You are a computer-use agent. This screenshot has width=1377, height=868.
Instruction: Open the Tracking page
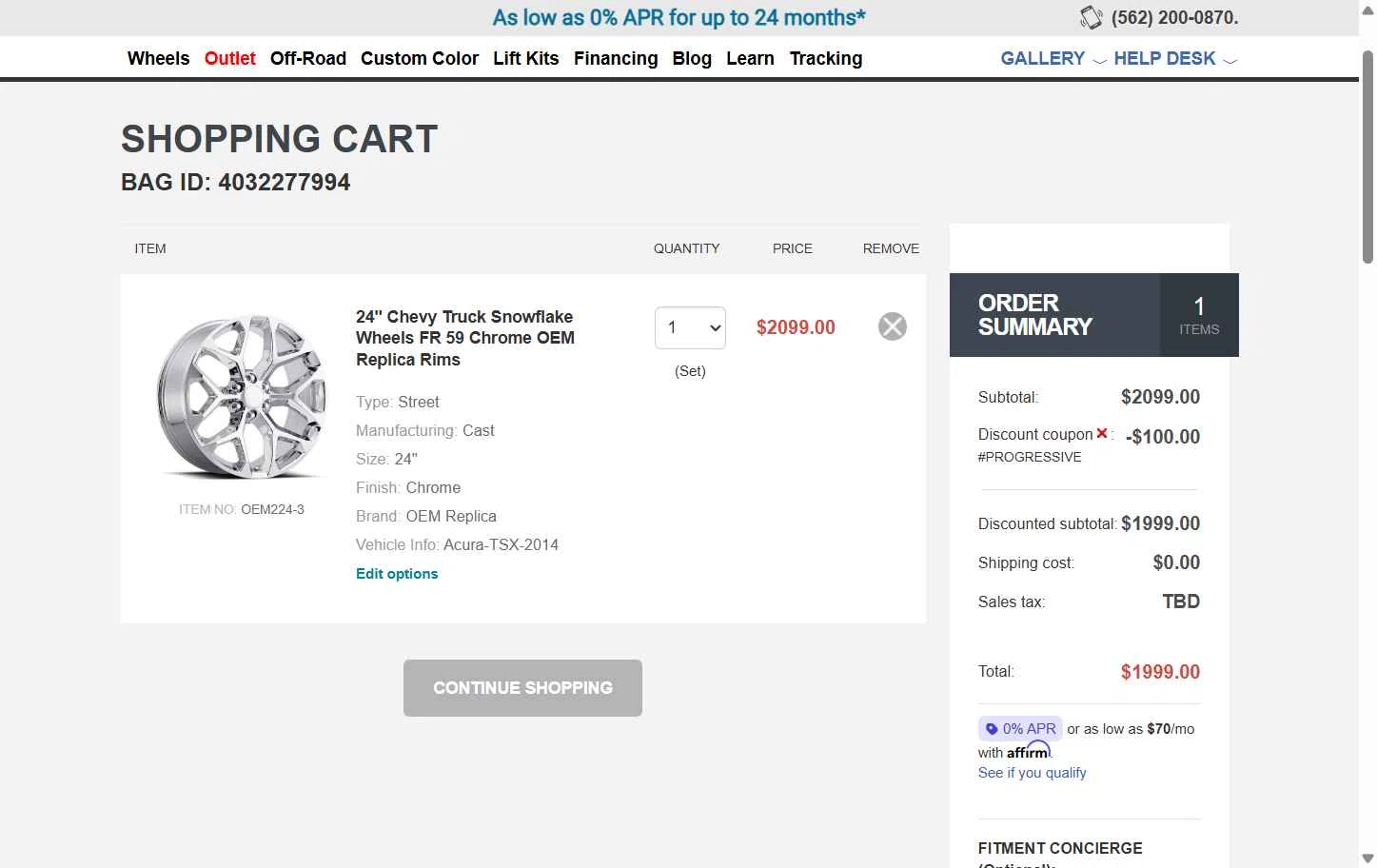pos(825,59)
